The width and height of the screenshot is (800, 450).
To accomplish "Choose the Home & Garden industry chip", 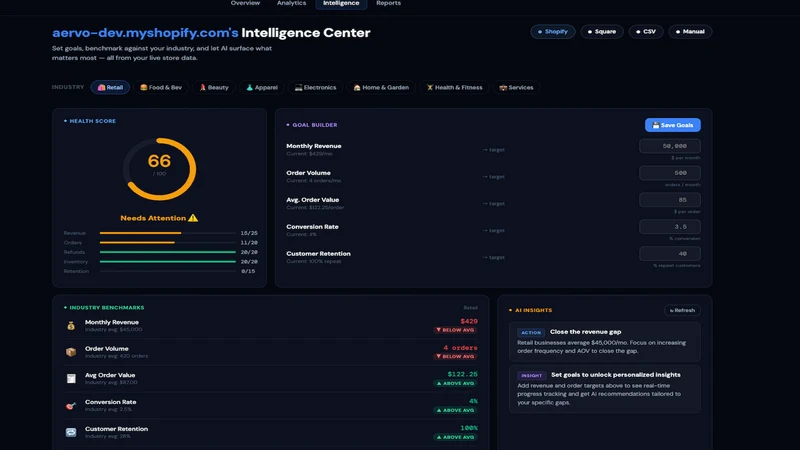I will (x=381, y=87).
